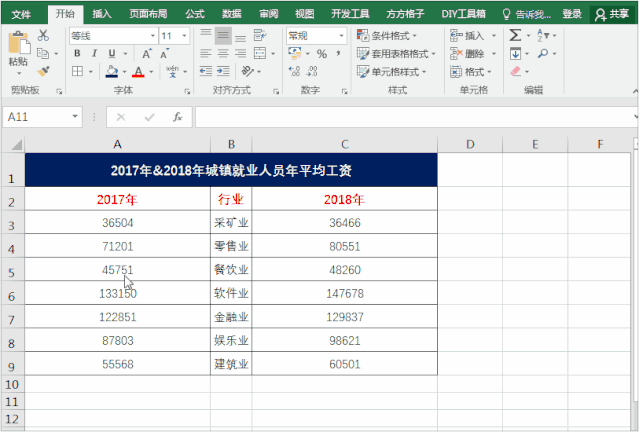Switch to the 数据 Data tab
The height and width of the screenshot is (432, 639).
click(x=231, y=14)
